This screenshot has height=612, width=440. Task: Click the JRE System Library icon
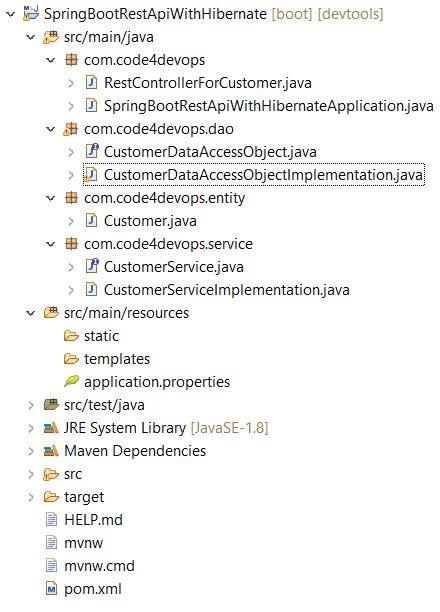point(51,428)
